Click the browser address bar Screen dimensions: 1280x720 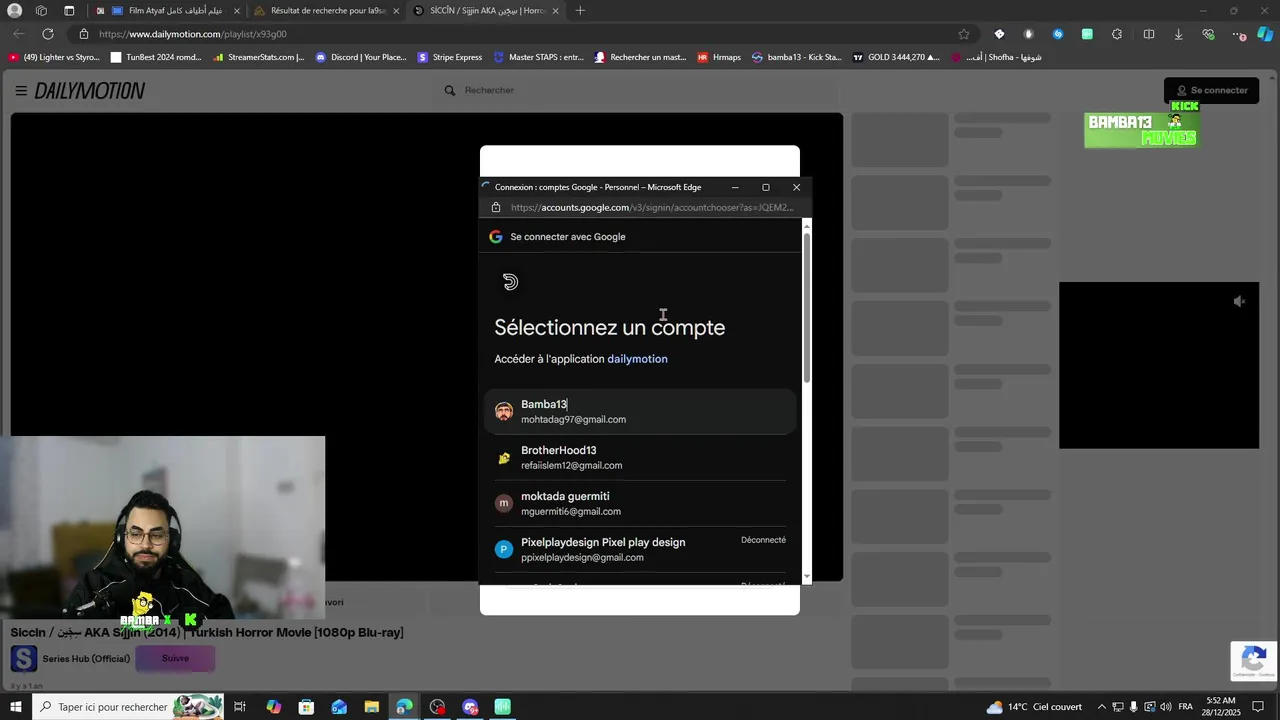pyautogui.click(x=520, y=34)
